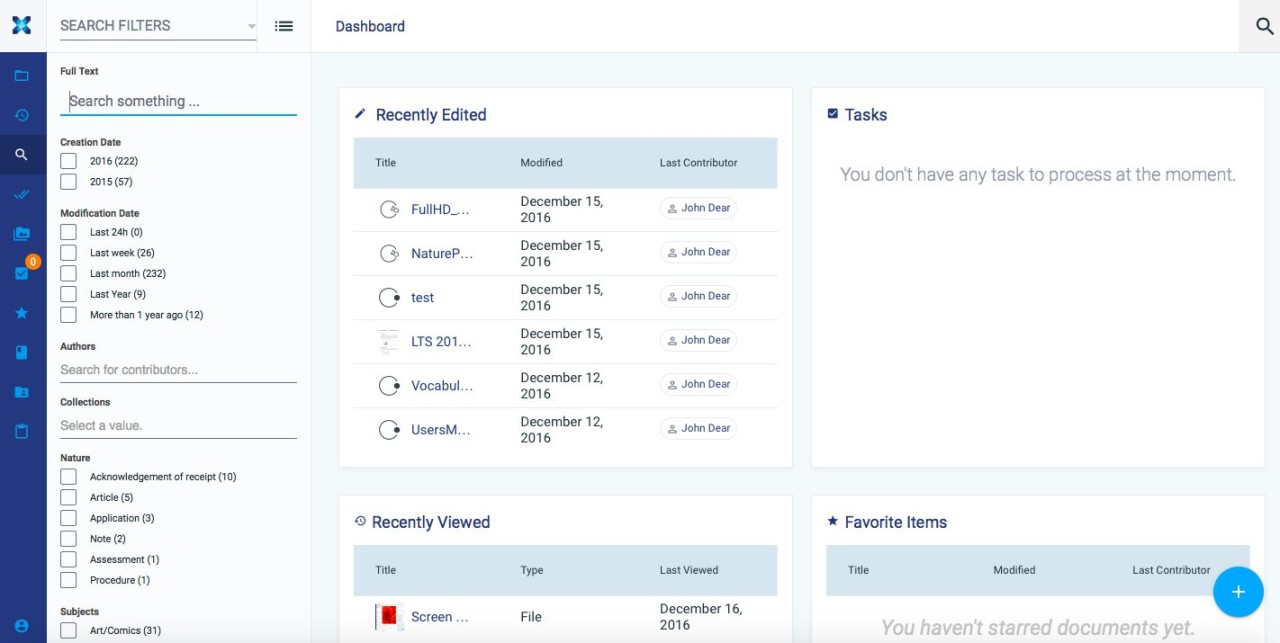Open the Dashboard breadcrumb item
This screenshot has height=643, width=1280.
pyautogui.click(x=370, y=26)
